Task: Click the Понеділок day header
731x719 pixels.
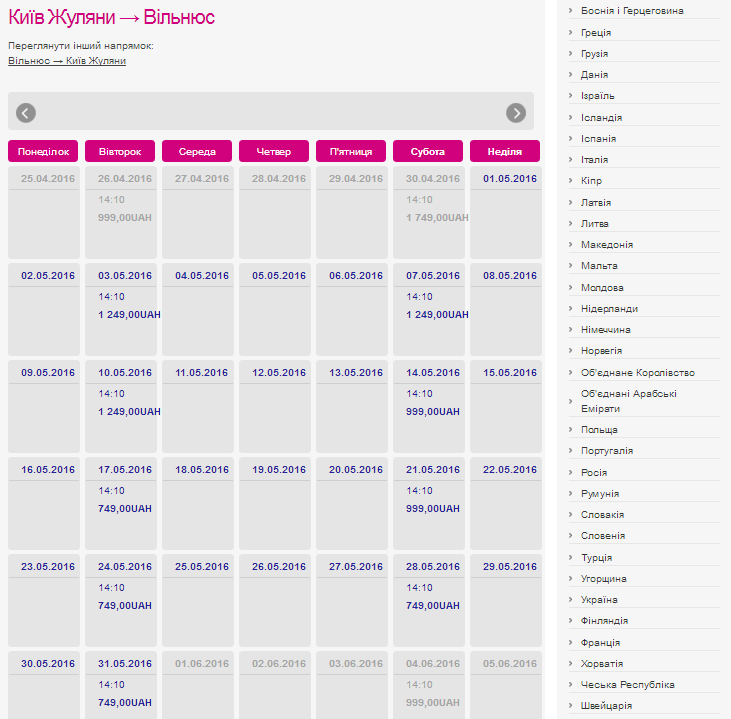Action: click(x=43, y=151)
